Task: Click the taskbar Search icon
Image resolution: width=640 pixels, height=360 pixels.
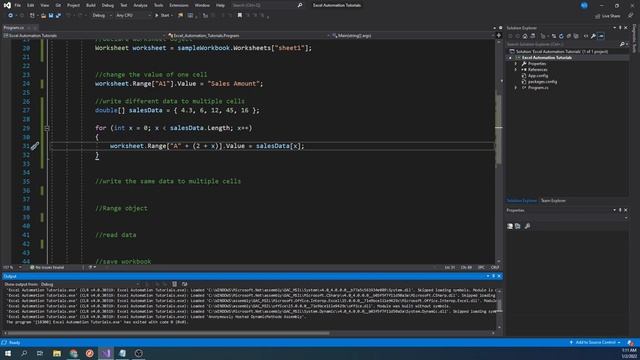Action: (24, 353)
